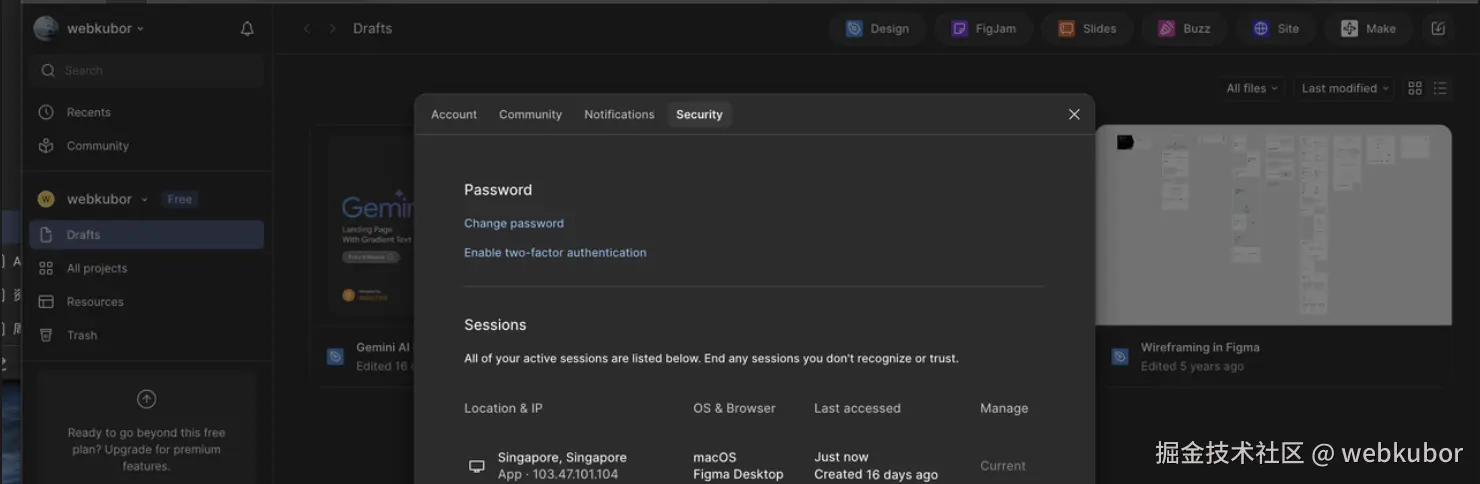Select the Security tab
The image size is (1480, 484).
coord(699,115)
